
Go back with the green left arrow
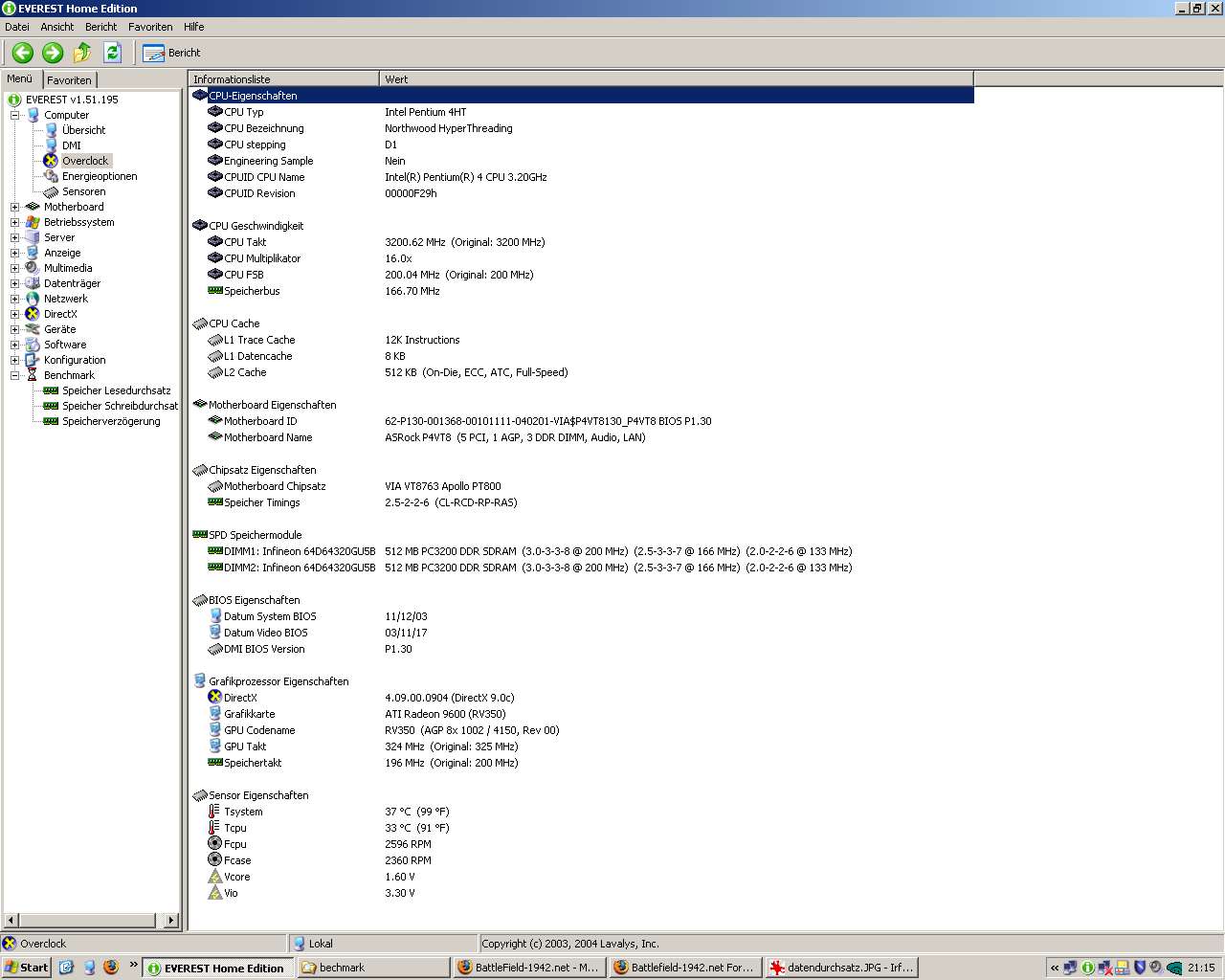[x=23, y=53]
